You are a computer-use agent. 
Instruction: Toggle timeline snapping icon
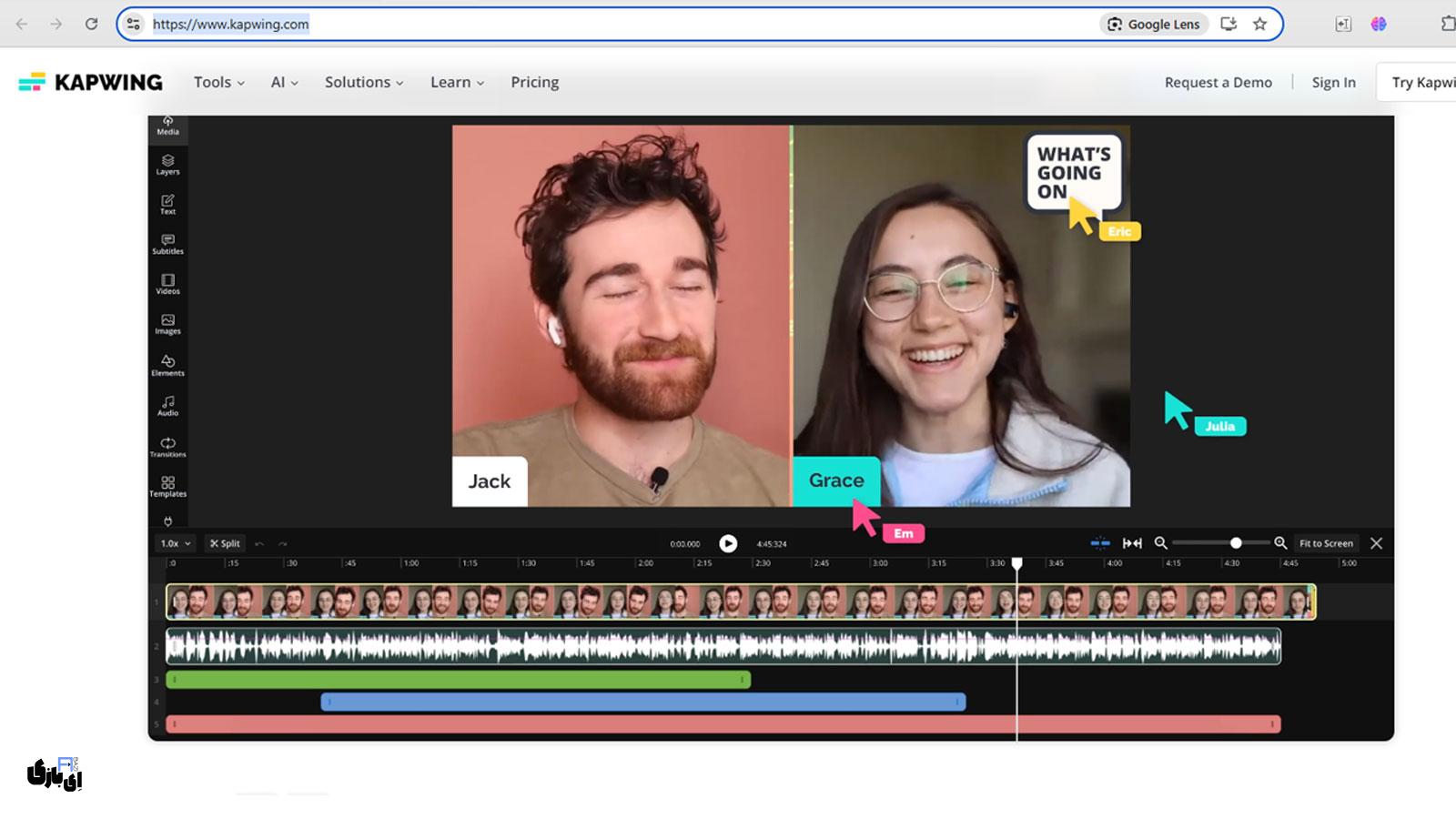tap(1099, 543)
